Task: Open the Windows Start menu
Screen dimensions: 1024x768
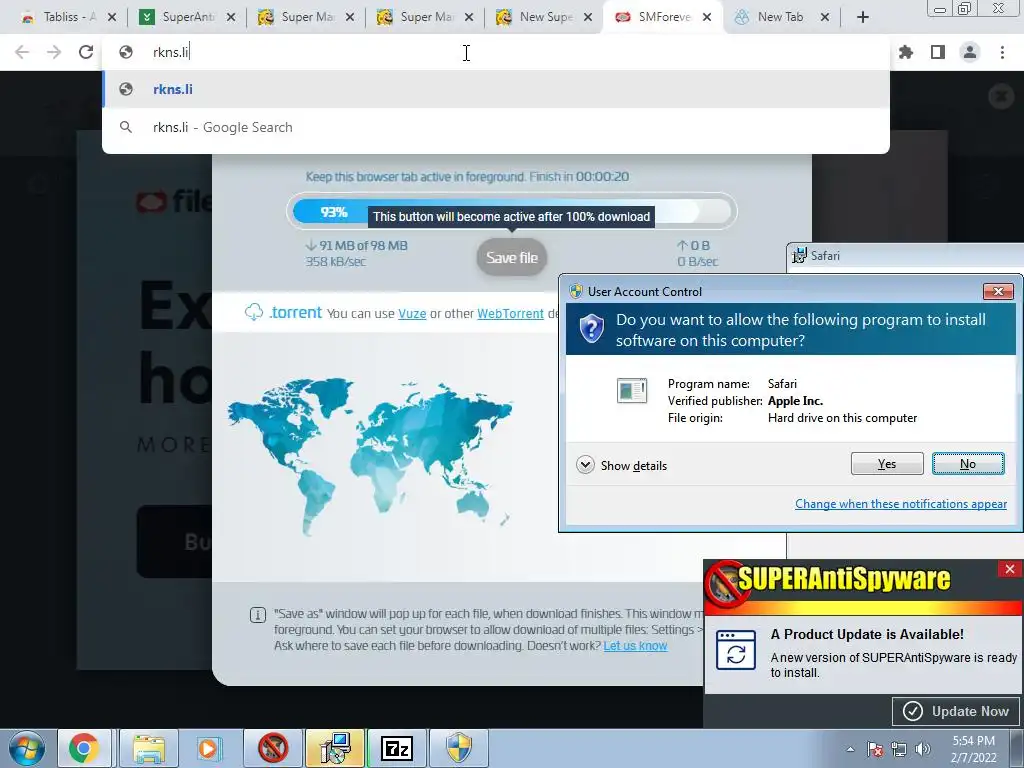Action: point(27,748)
